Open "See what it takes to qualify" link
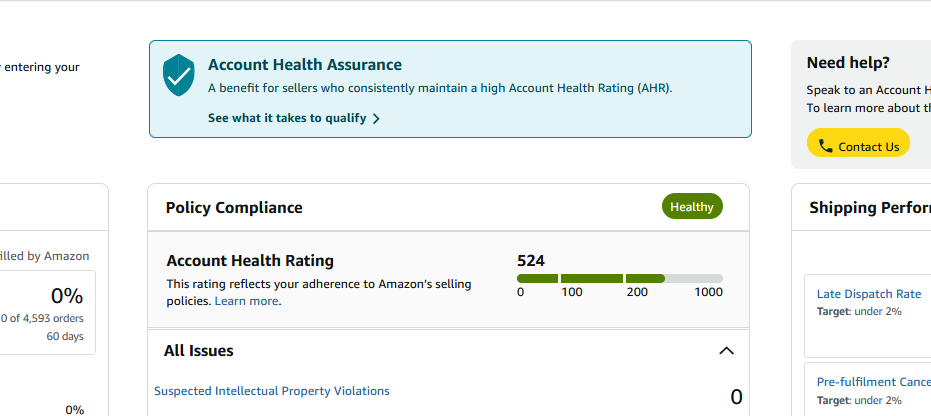This screenshot has width=931, height=416. pos(286,118)
